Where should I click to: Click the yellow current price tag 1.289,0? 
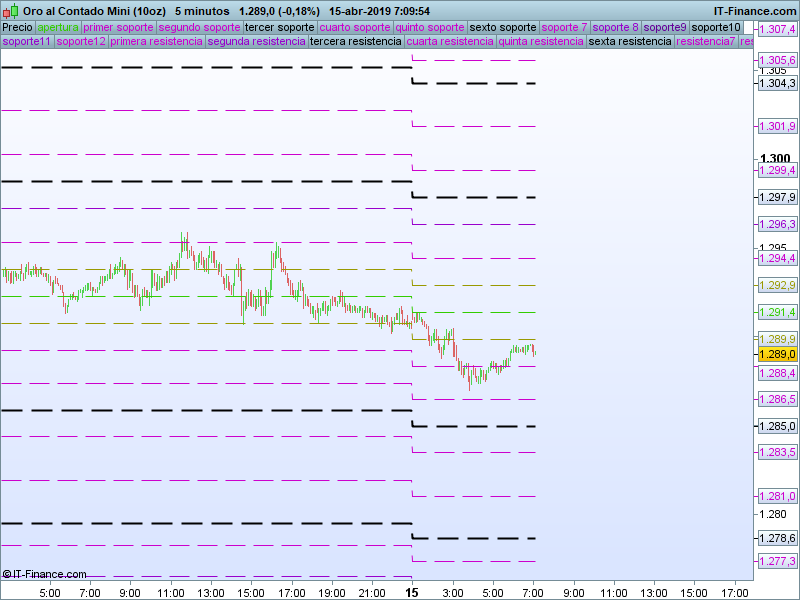pos(777,355)
